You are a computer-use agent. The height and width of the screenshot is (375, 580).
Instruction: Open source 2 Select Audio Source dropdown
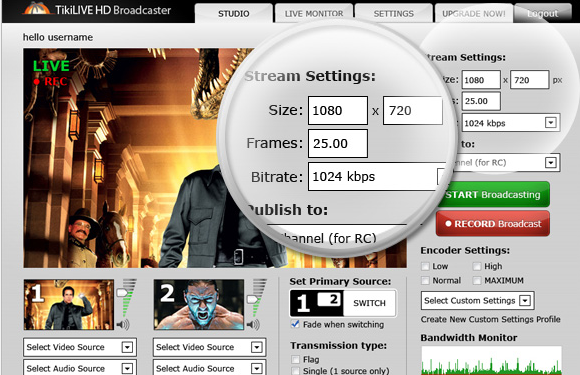209,368
